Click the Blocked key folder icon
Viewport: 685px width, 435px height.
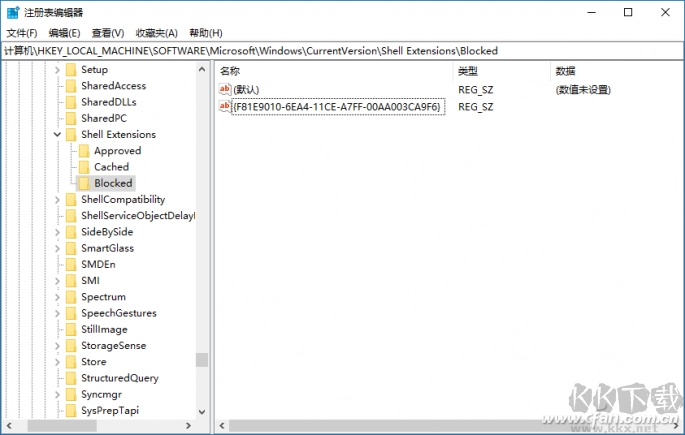[84, 183]
